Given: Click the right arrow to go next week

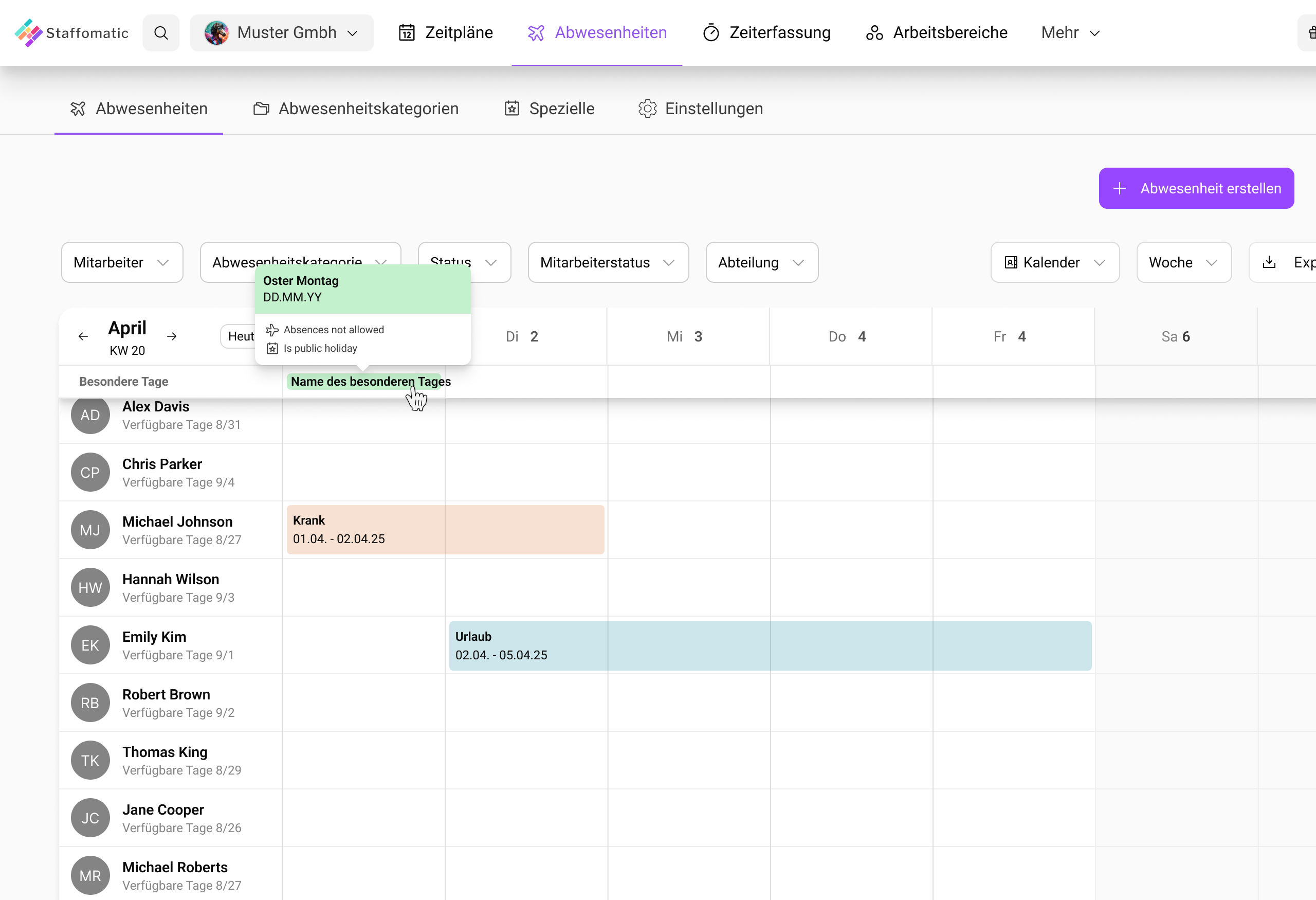Looking at the screenshot, I should 172,336.
